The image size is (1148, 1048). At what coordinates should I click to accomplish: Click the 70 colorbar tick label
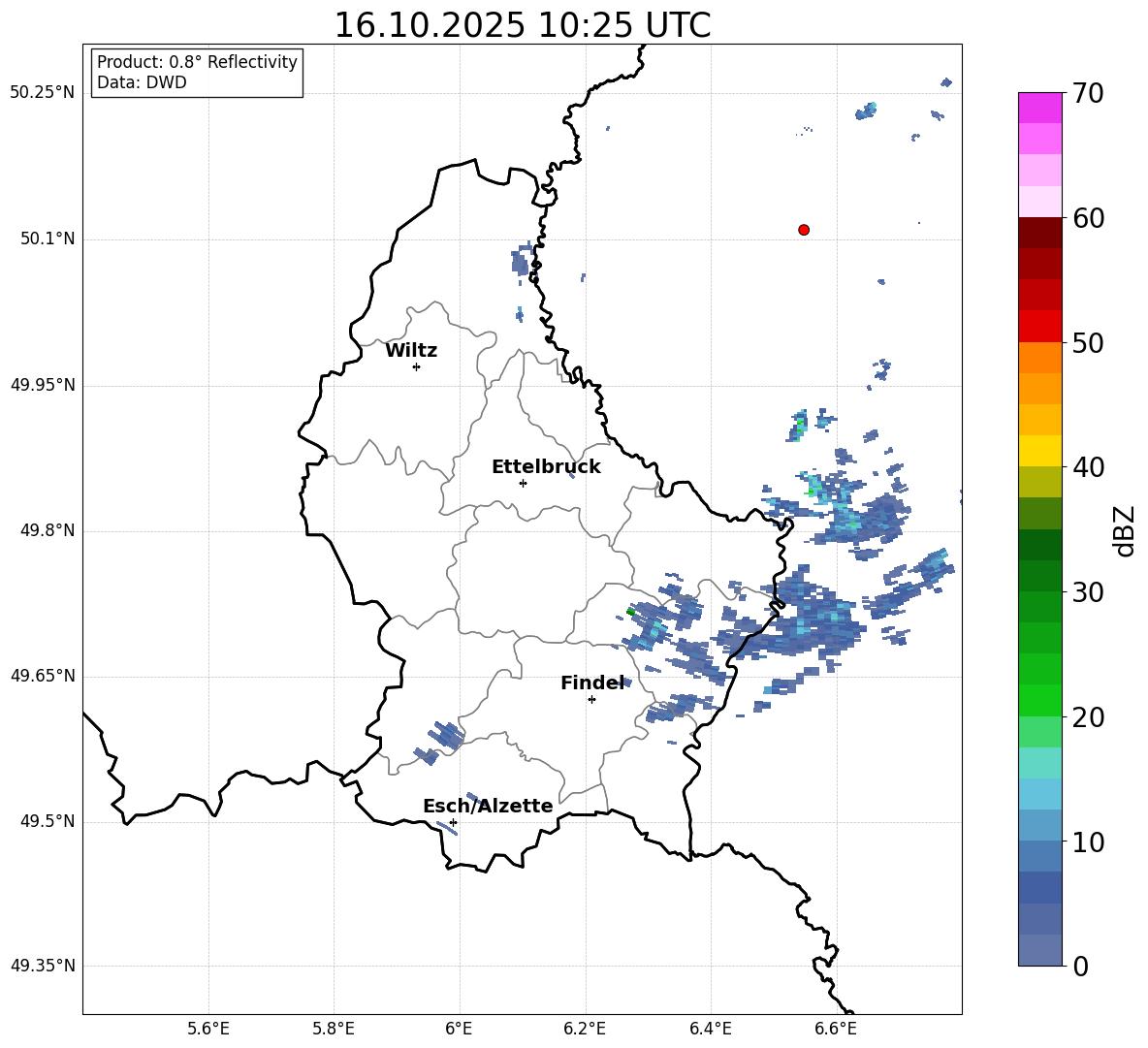click(x=1088, y=93)
